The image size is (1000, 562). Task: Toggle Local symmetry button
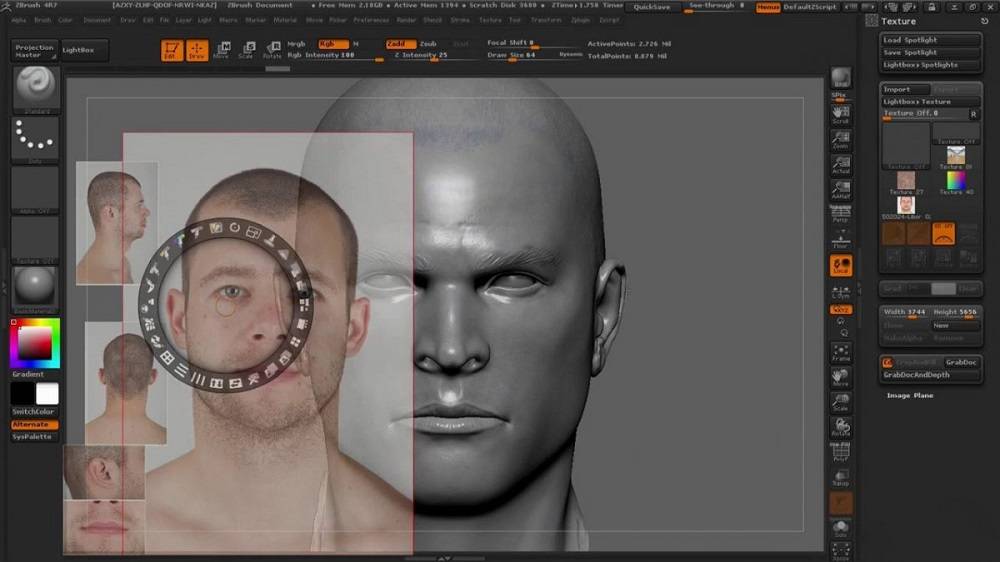[x=841, y=266]
